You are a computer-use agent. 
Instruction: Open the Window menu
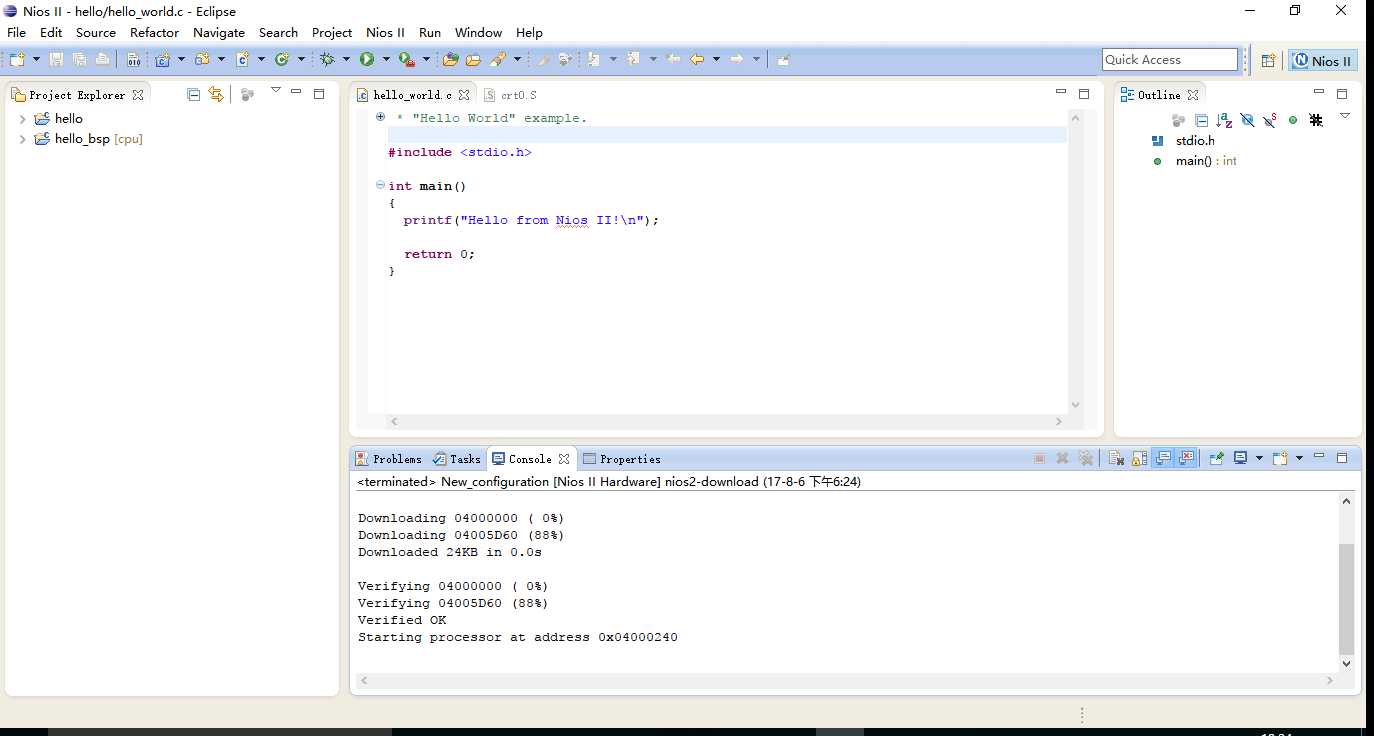click(478, 32)
